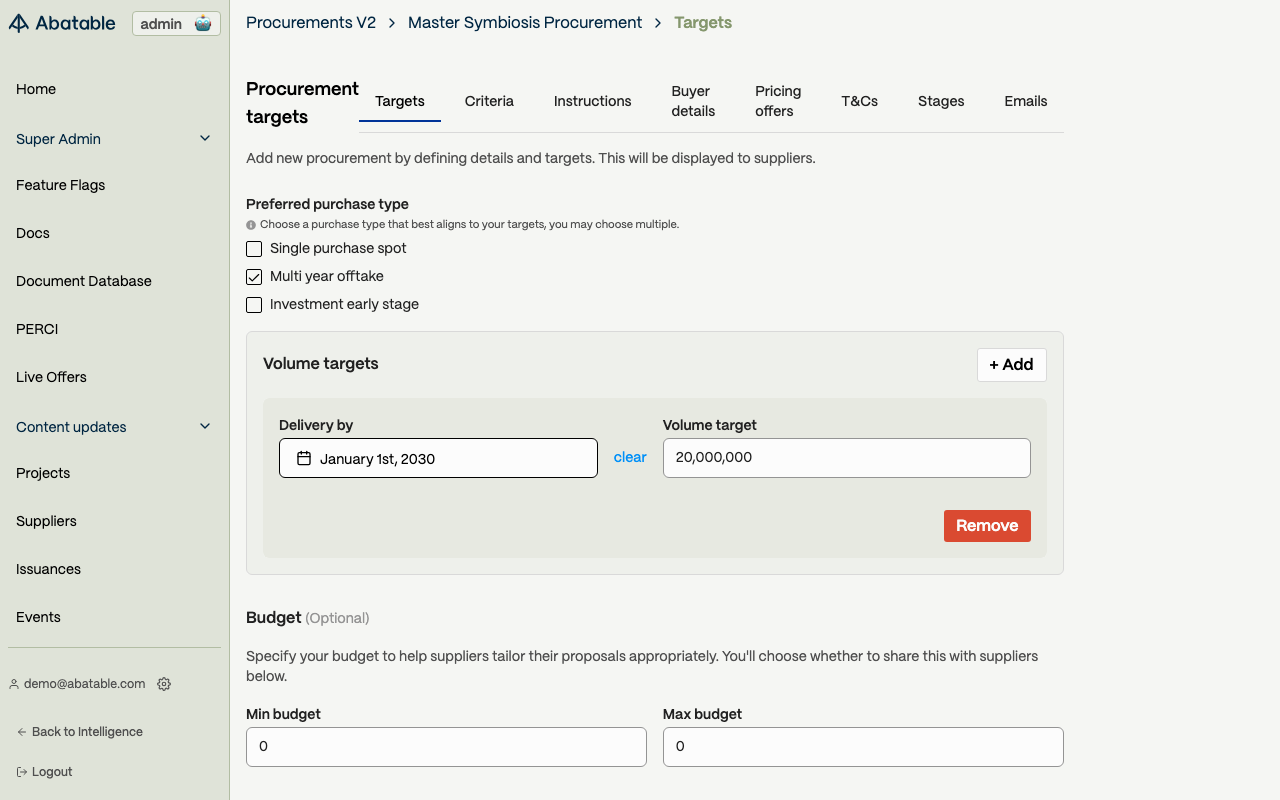Click the Logout icon in sidebar

[22, 772]
